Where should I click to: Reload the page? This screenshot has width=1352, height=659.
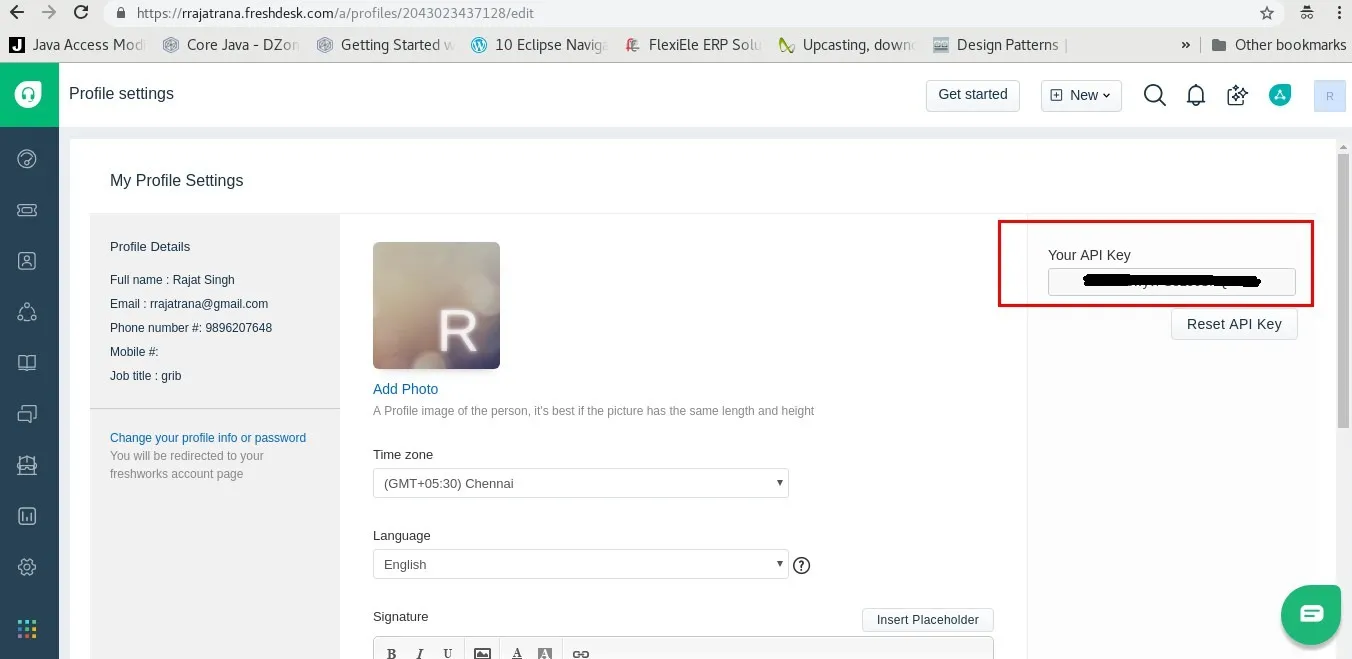82,13
